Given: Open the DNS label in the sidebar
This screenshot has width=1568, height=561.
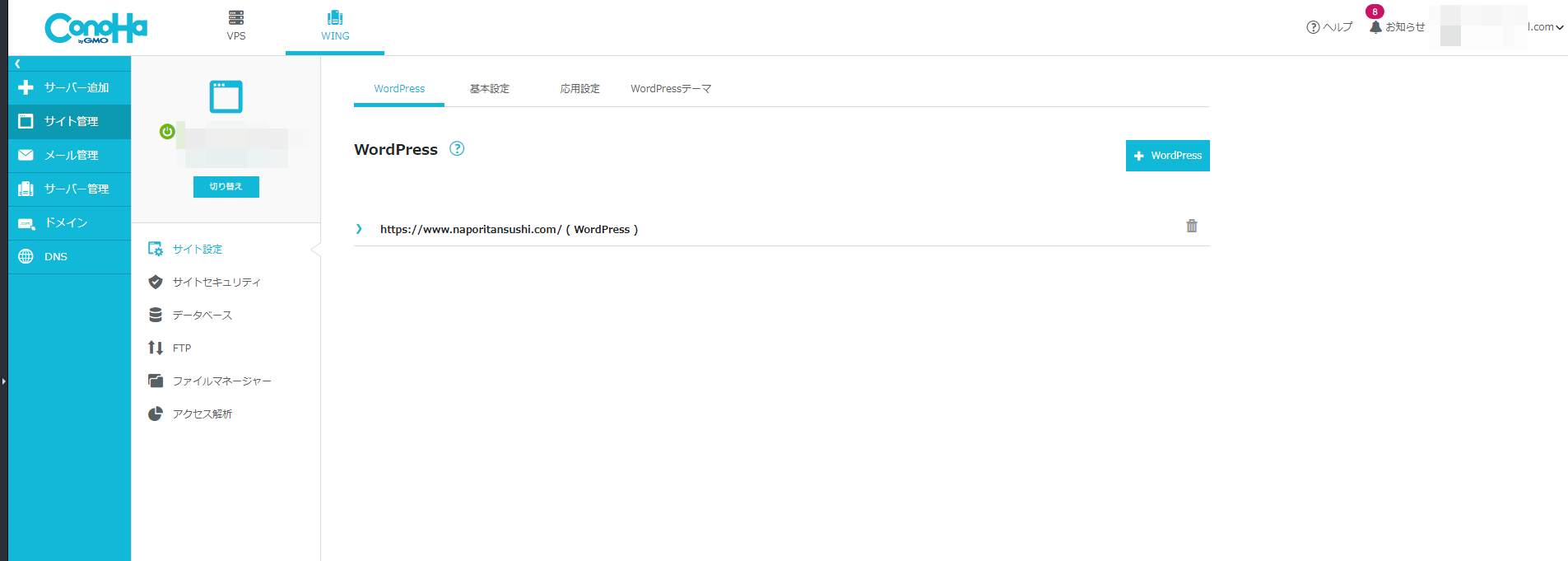Looking at the screenshot, I should tap(56, 257).
